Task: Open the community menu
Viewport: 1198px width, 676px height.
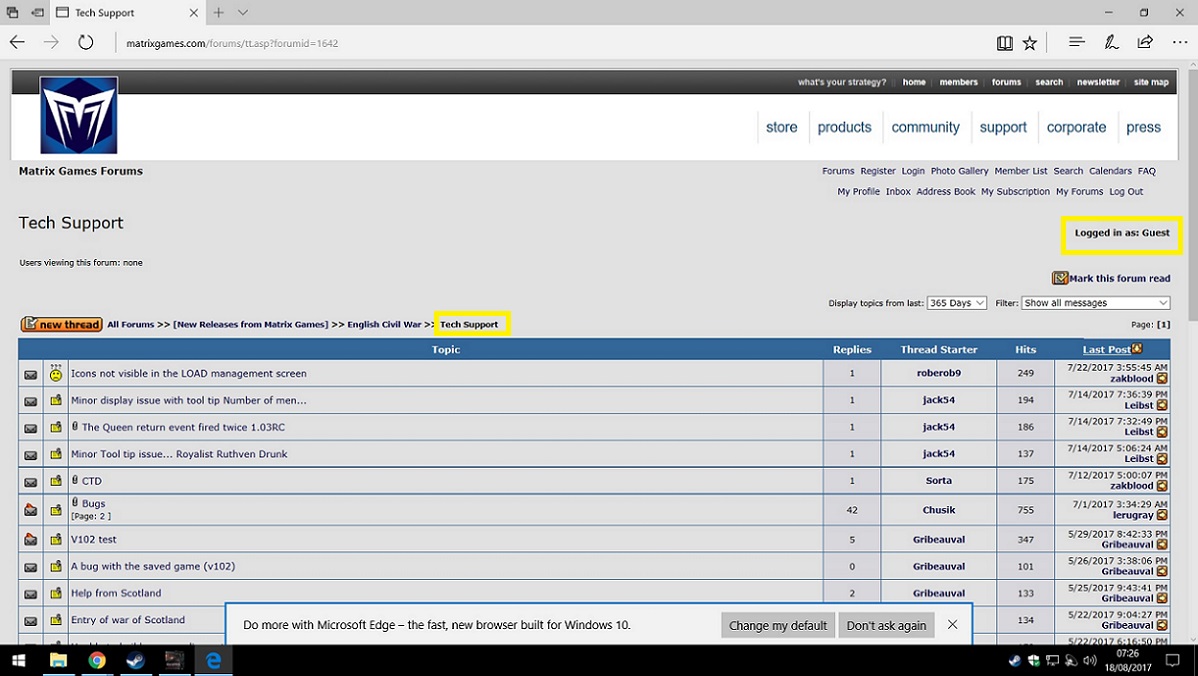Action: pos(925,128)
